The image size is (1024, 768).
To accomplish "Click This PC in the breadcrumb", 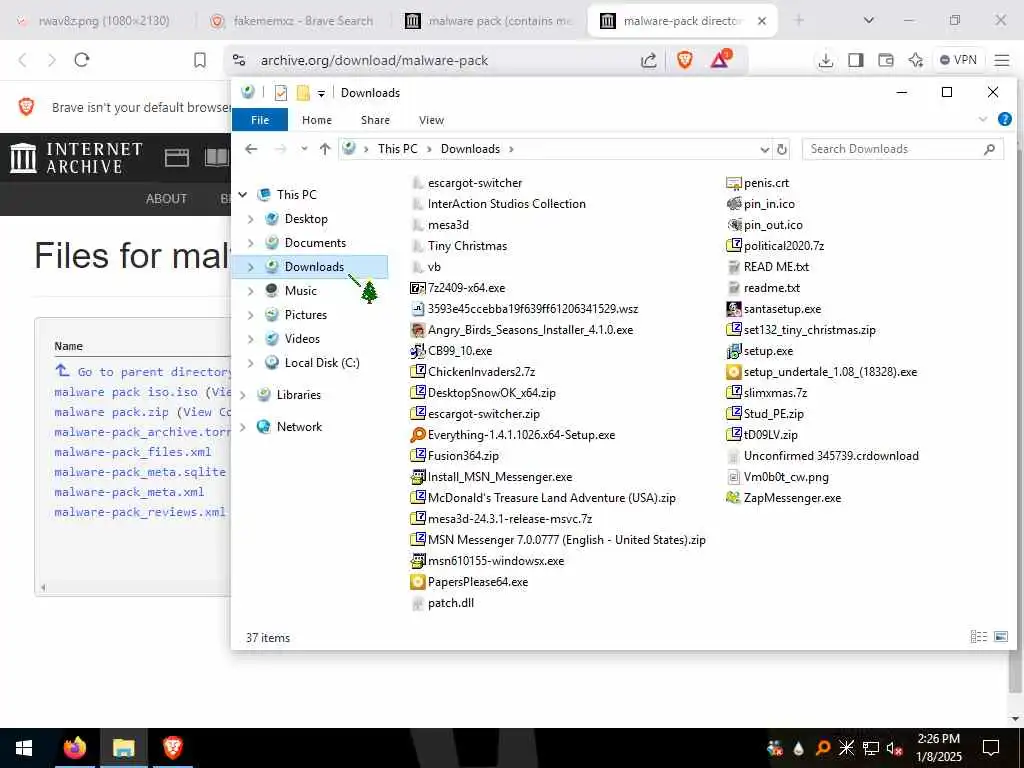I will 397,149.
